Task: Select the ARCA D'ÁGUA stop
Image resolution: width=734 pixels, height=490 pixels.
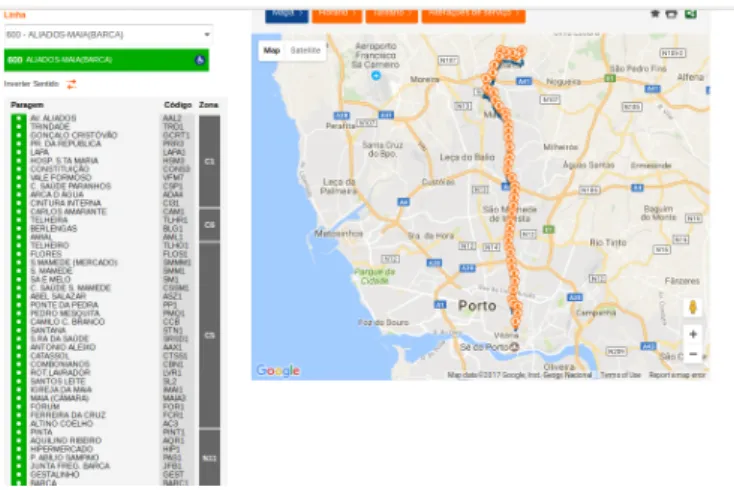Action: click(57, 195)
